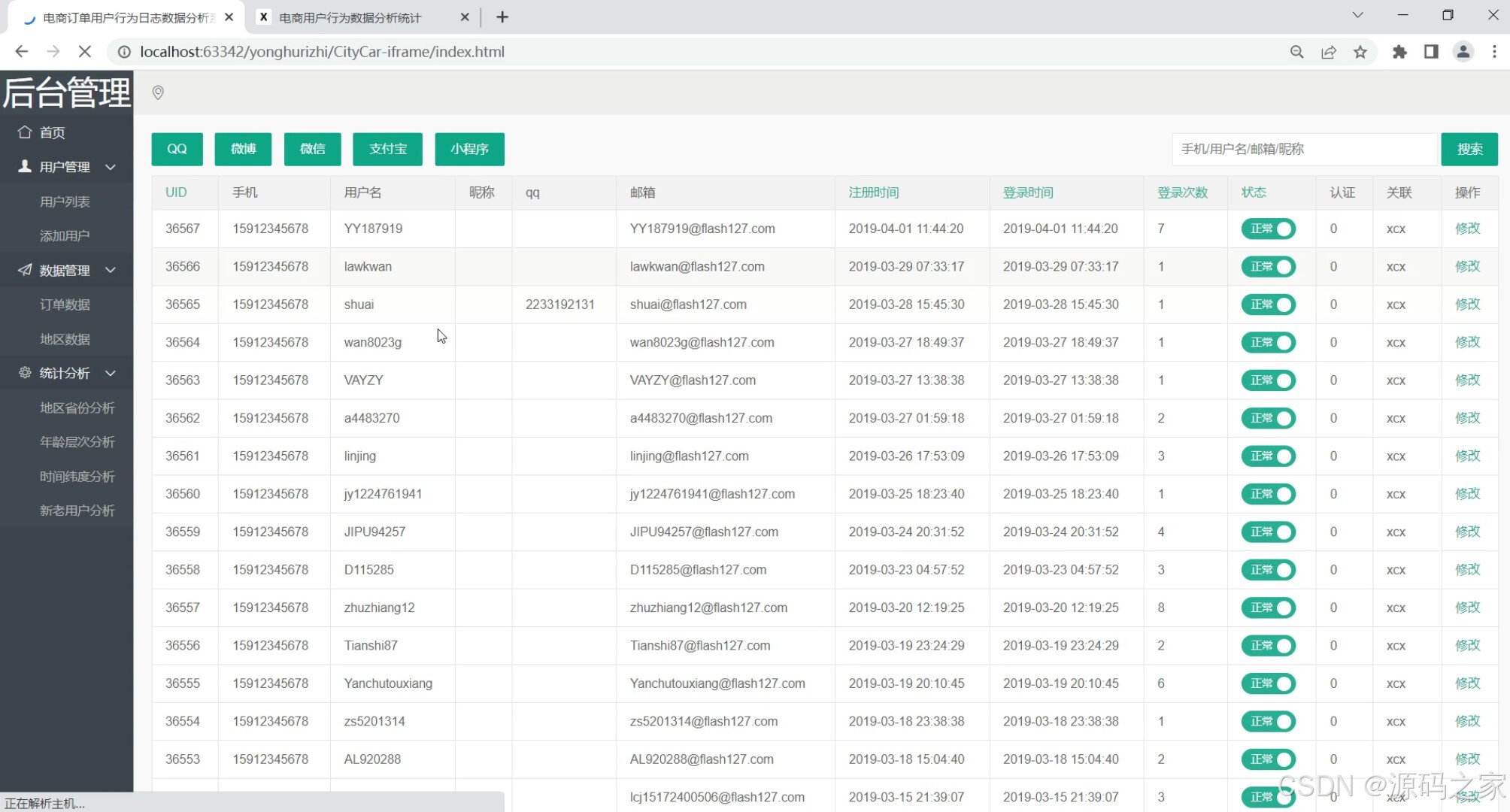Toggle status switch for user linjing
1510x812 pixels.
[1269, 456]
